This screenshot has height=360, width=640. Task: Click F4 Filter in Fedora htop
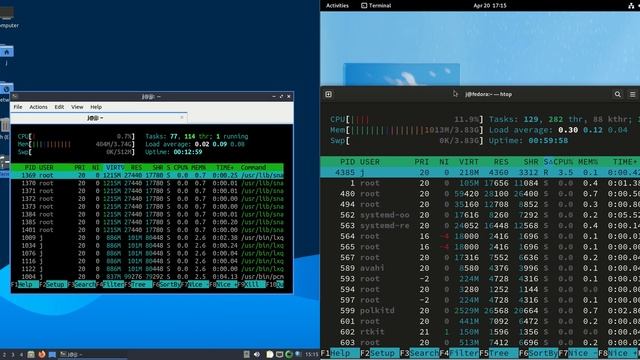[x=459, y=353]
